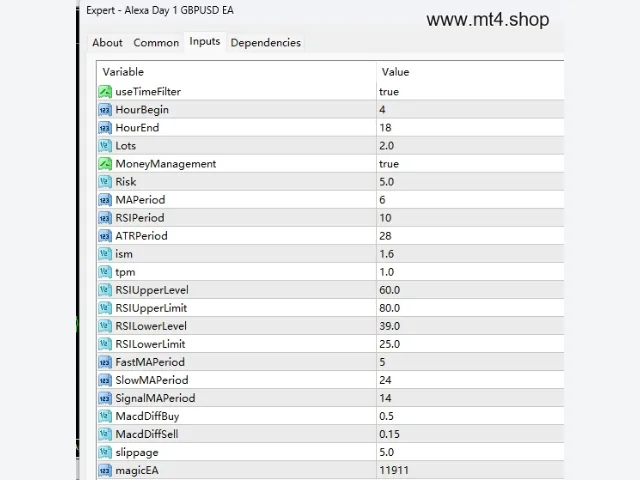This screenshot has height=480, width=640.
Task: Click the RSILowerLevel variable icon
Action: pos(105,326)
